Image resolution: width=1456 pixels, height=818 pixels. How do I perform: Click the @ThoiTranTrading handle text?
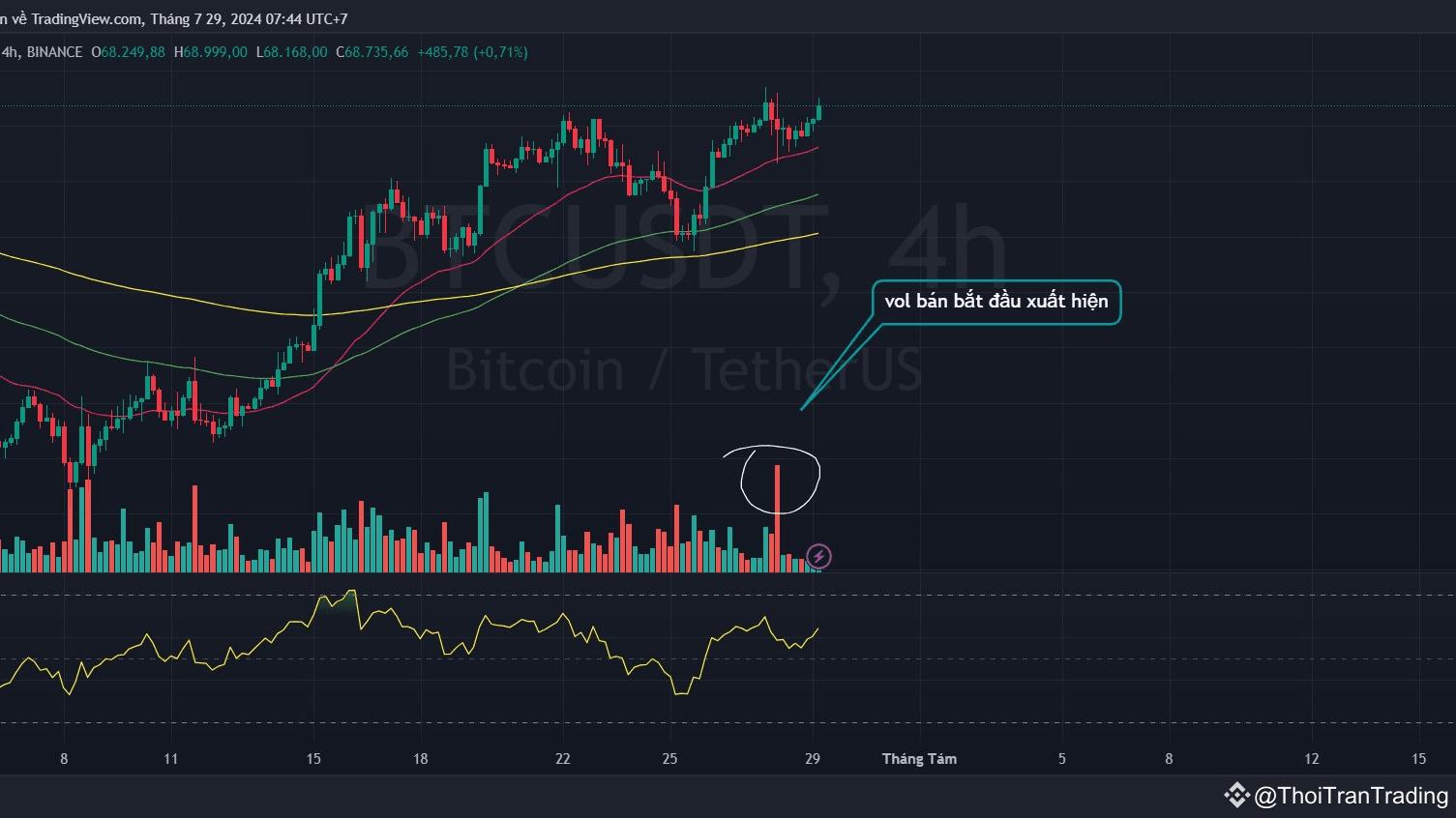coord(1351,796)
